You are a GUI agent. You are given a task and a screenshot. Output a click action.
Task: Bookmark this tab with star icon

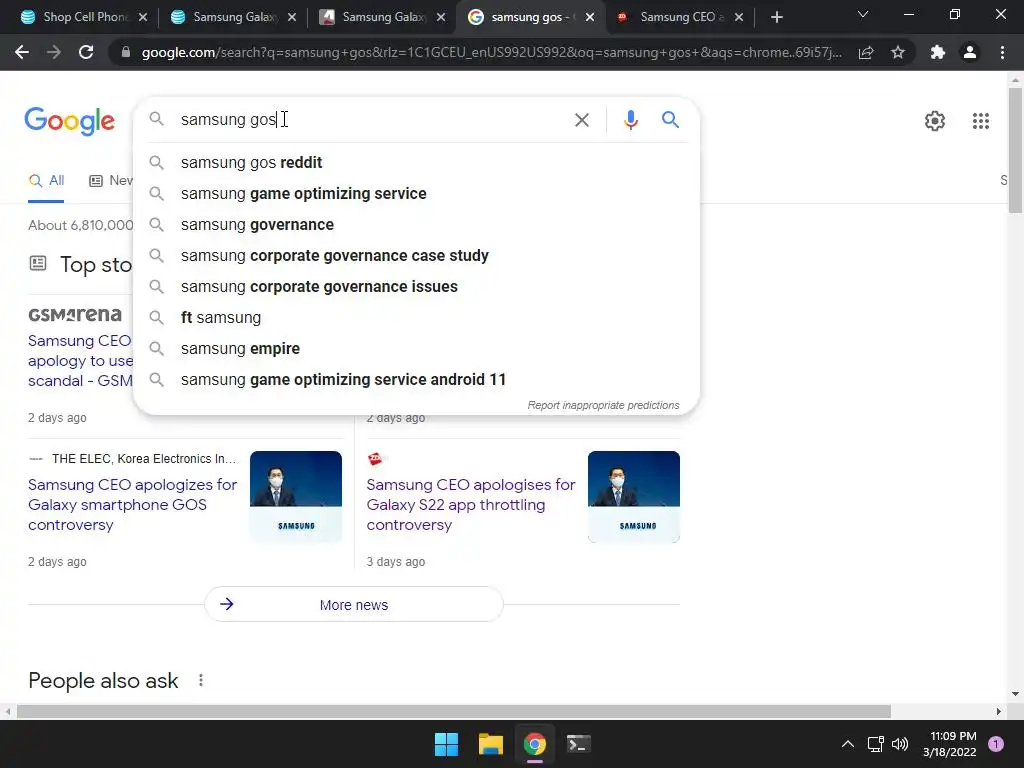pyautogui.click(x=898, y=52)
